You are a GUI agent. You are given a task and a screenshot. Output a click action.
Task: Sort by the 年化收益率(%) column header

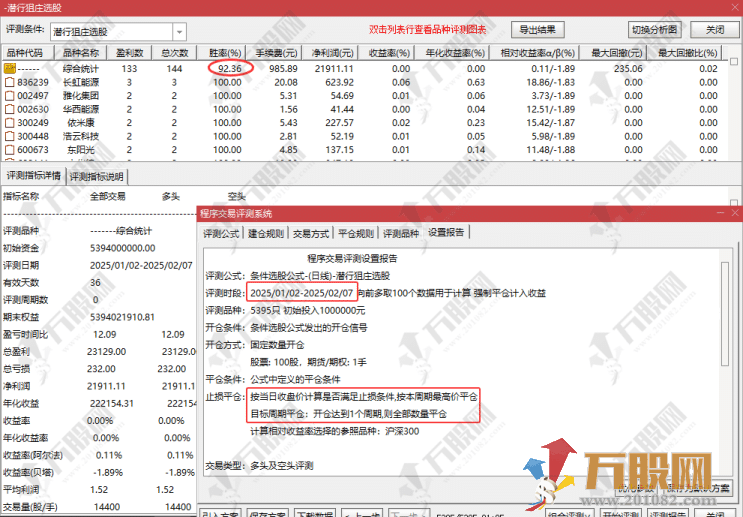tap(454, 53)
